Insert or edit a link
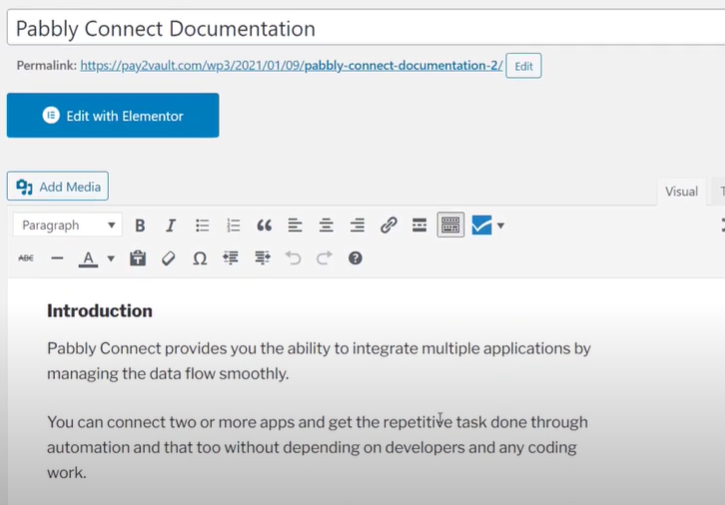The height and width of the screenshot is (505, 725). [x=388, y=226]
